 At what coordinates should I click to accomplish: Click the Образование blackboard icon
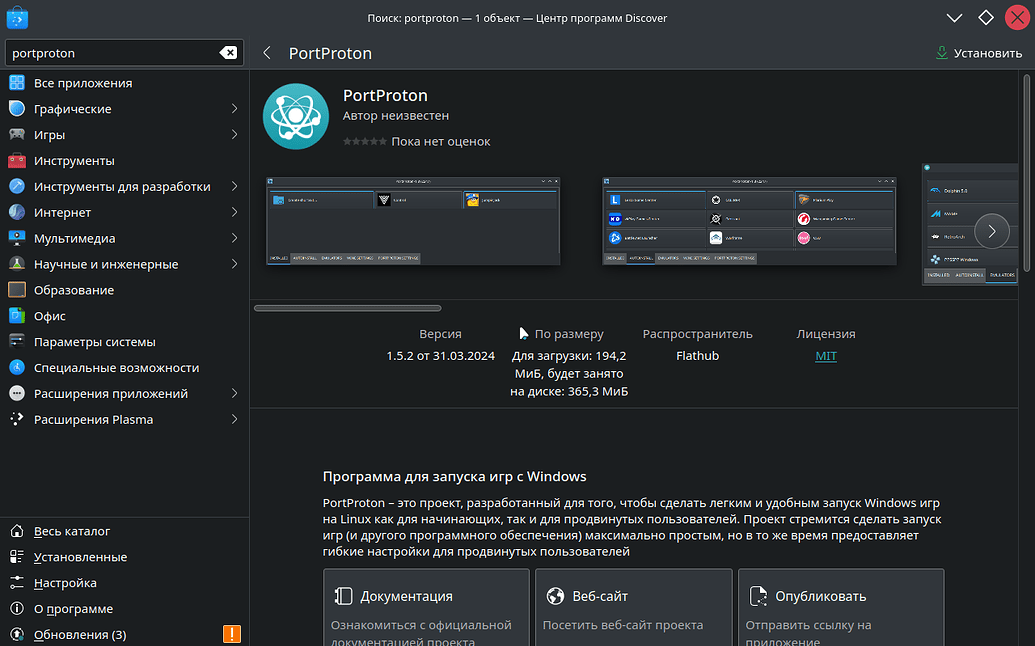point(17,290)
